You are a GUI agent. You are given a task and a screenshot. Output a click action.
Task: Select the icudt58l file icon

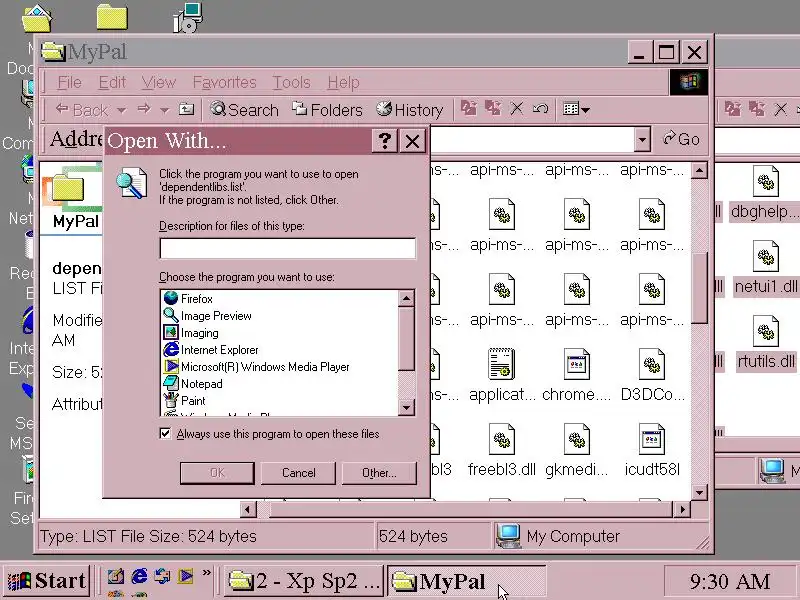click(652, 440)
